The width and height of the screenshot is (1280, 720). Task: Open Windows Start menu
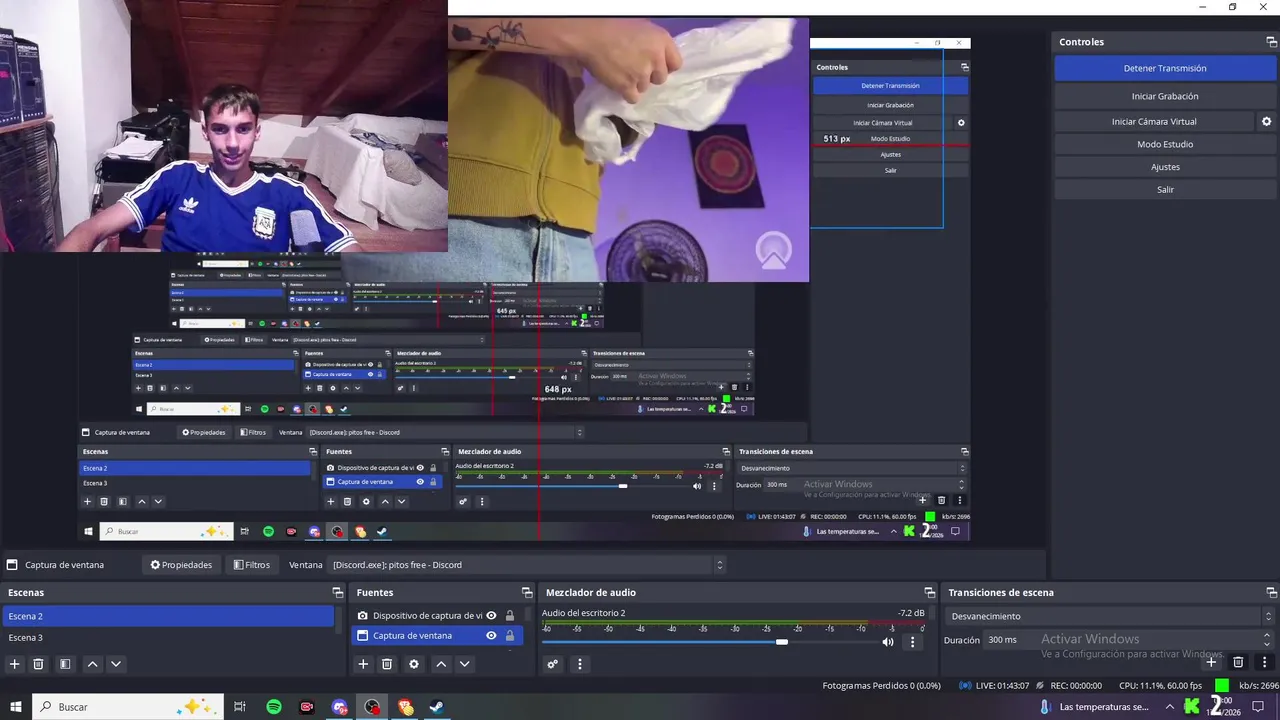[16, 707]
